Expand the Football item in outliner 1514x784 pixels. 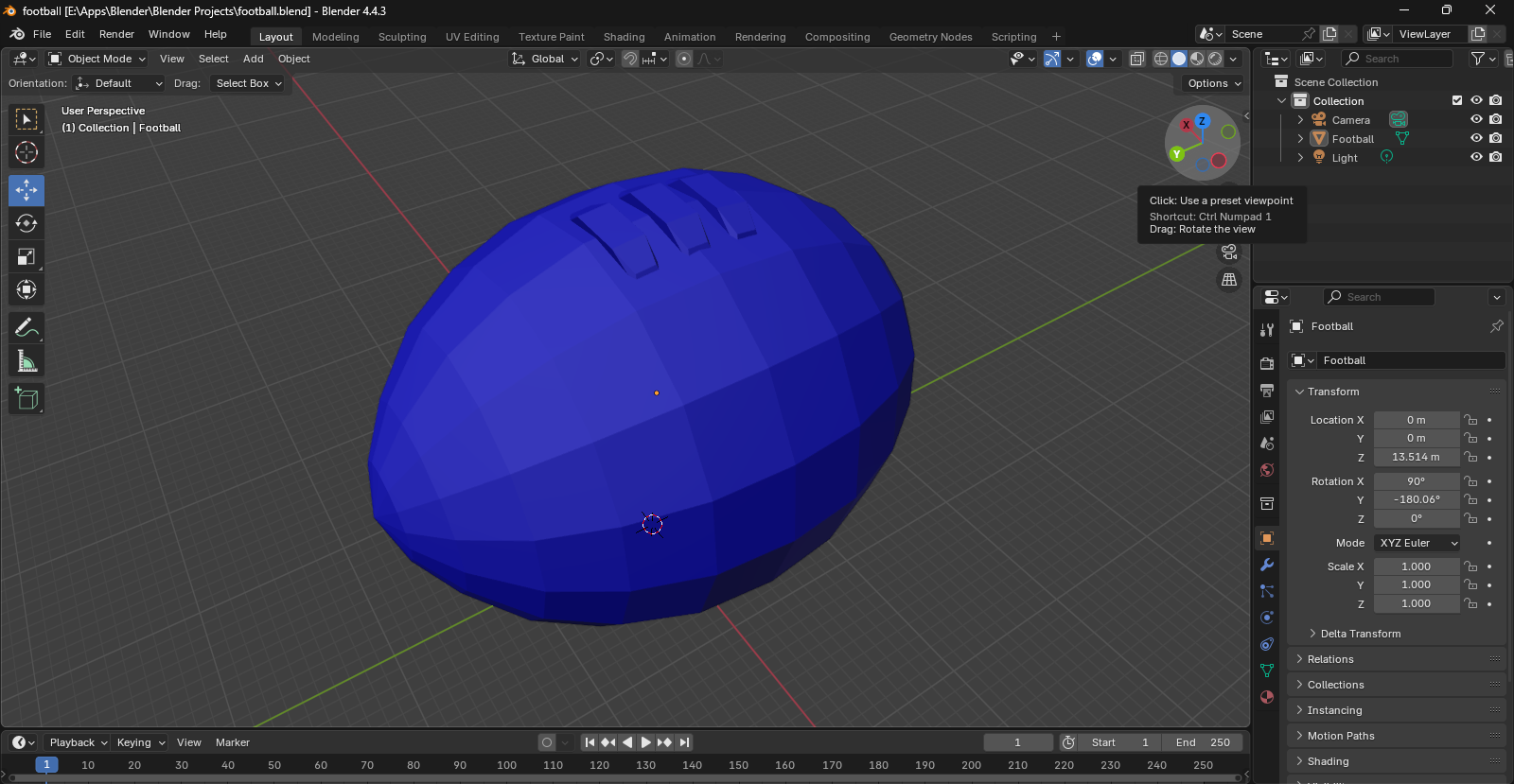click(x=1300, y=139)
